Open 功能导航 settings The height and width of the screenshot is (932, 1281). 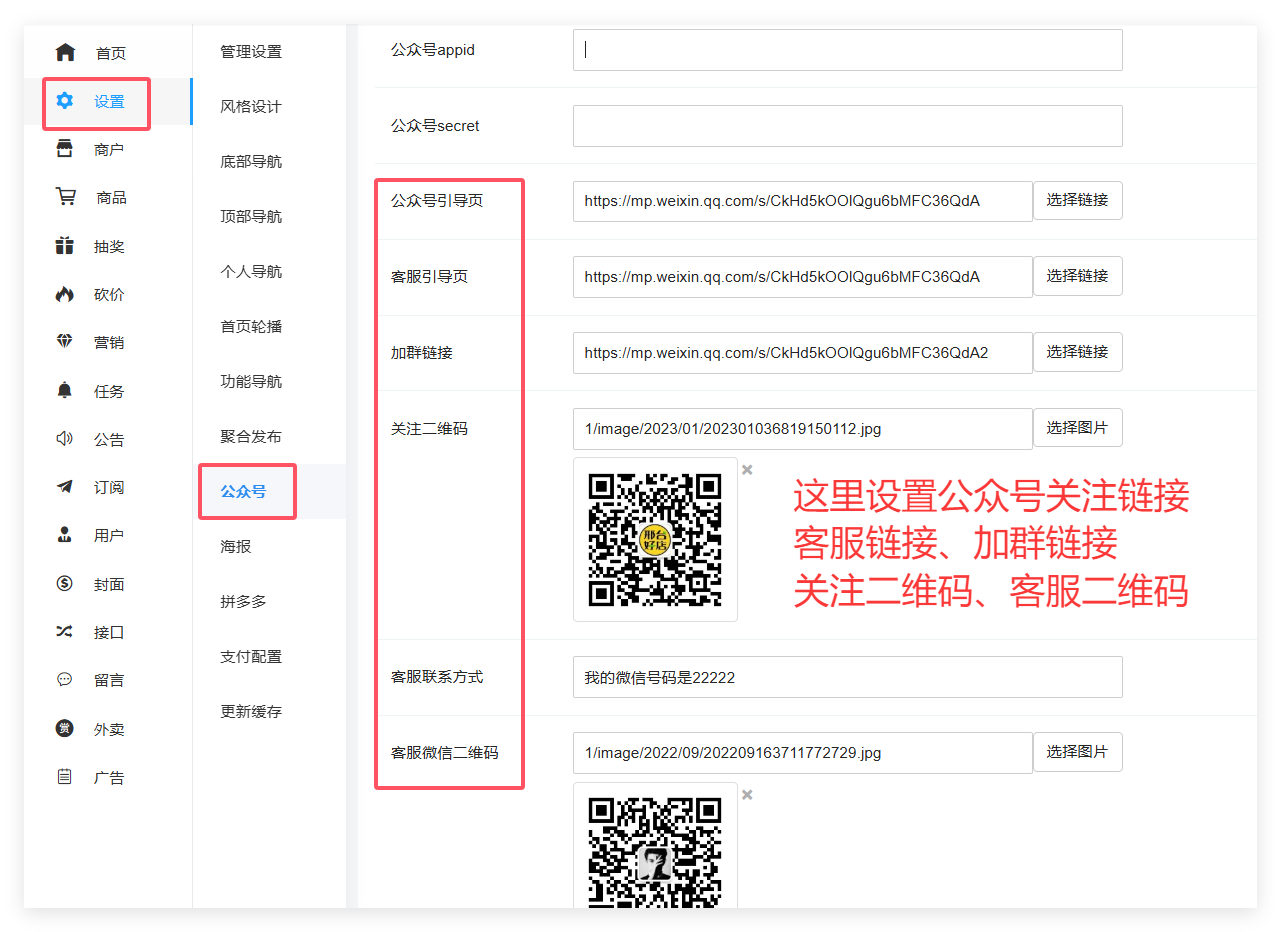tap(251, 382)
